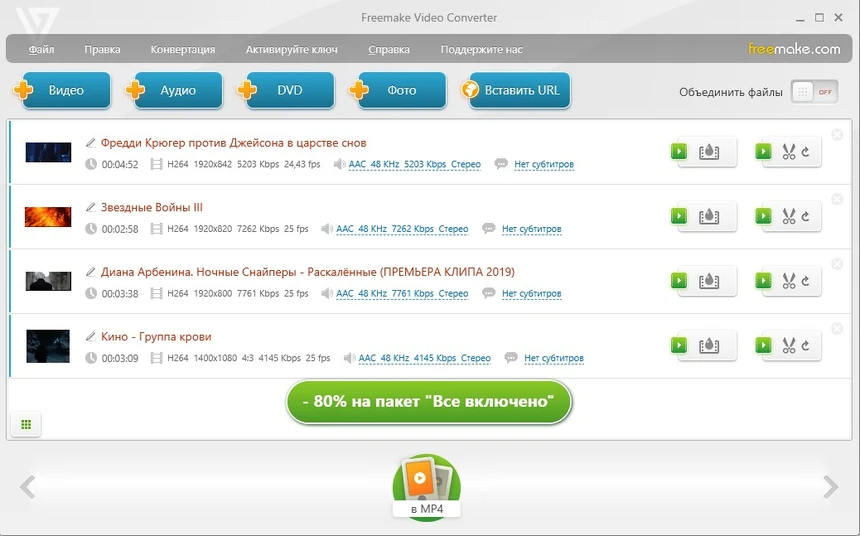Open scissors cut editor for Фредди Крюгер
This screenshot has width=860, height=536.
pos(789,152)
